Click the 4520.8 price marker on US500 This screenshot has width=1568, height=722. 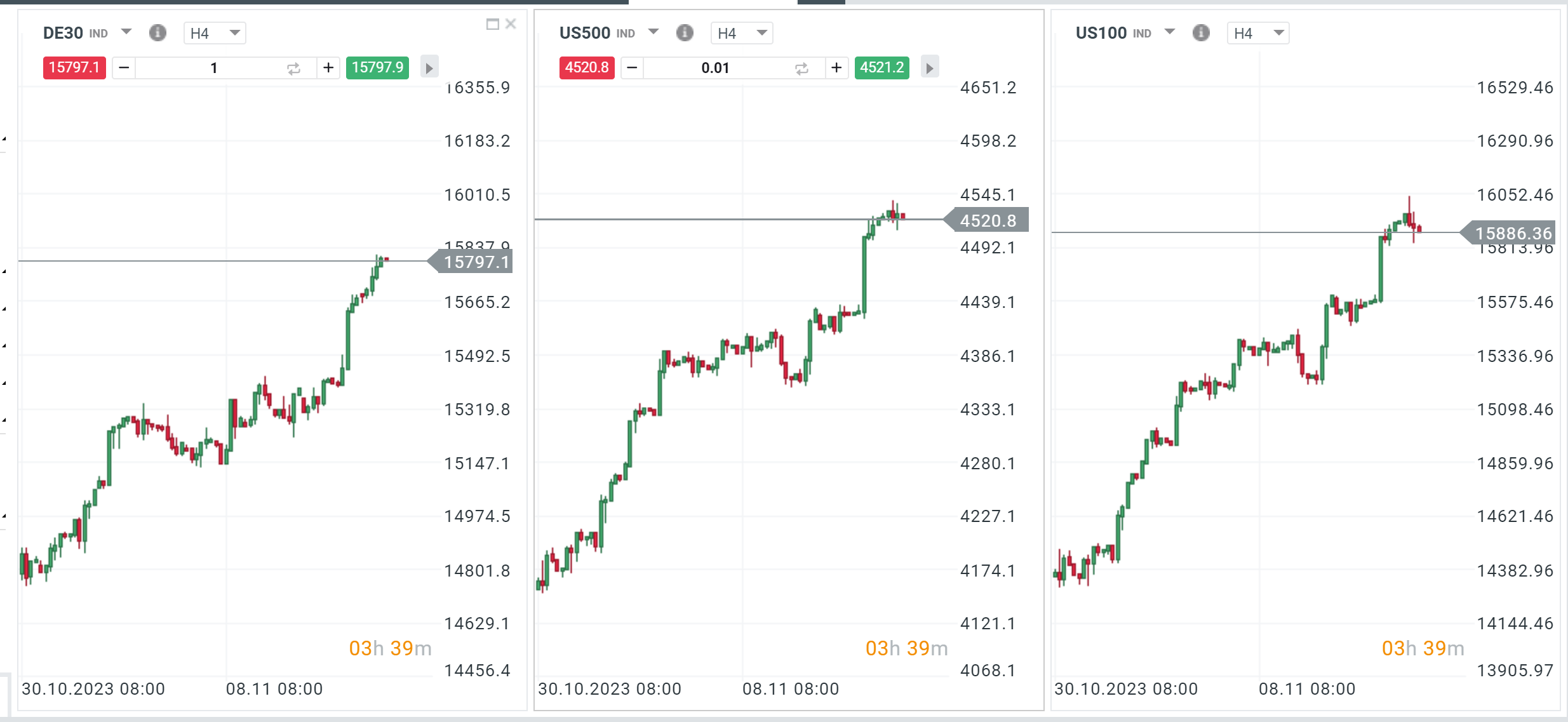pyautogui.click(x=988, y=220)
